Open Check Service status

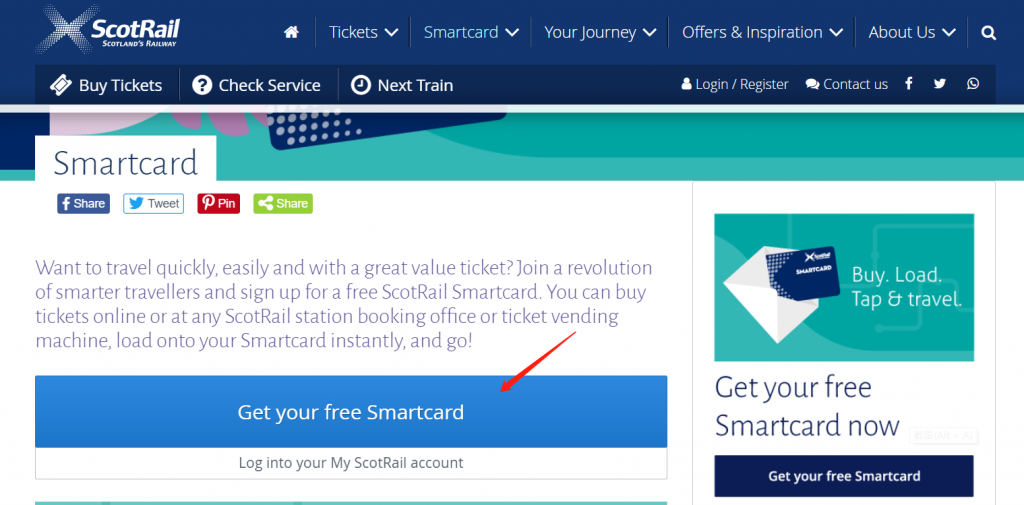coord(257,85)
